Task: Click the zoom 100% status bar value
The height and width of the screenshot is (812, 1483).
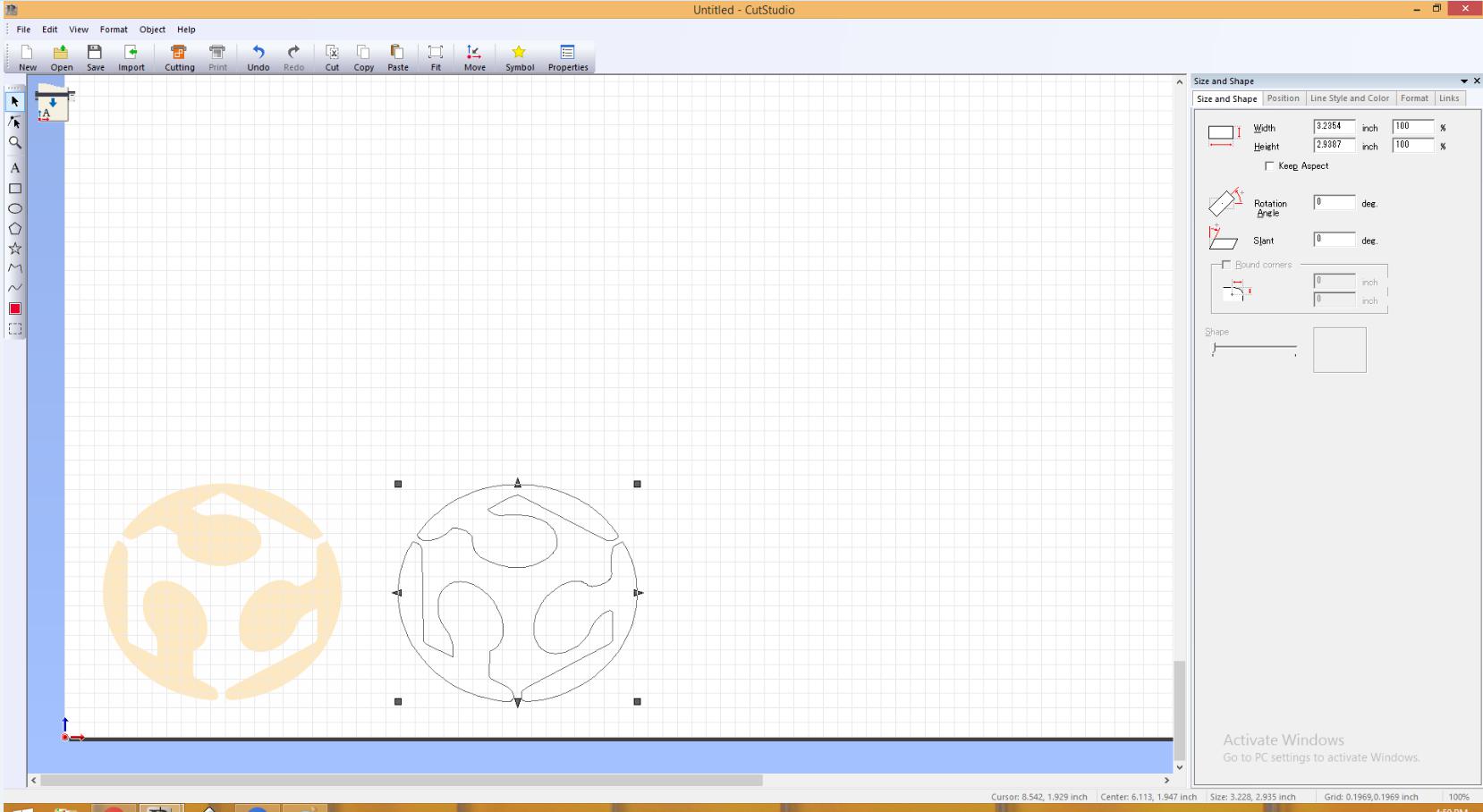Action: click(x=1459, y=797)
